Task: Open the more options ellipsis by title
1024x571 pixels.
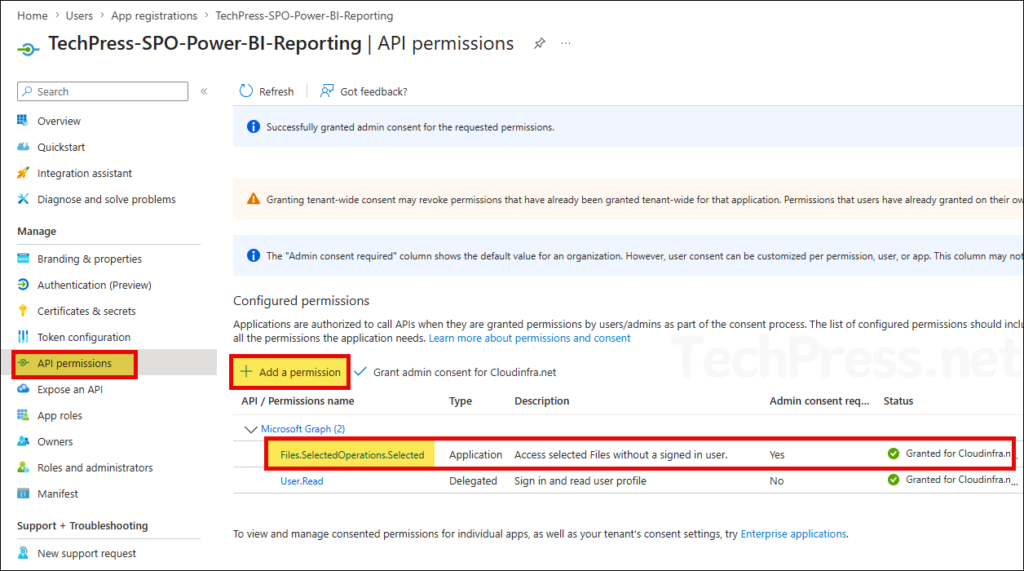Action: coord(566,43)
